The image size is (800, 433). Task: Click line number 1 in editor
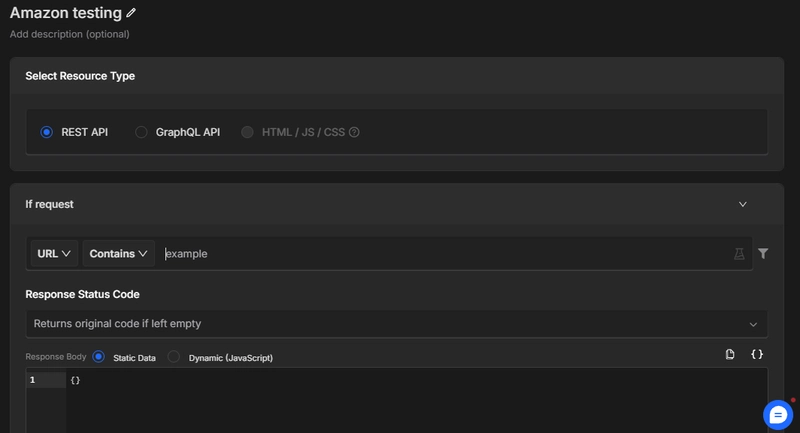[x=32, y=380]
